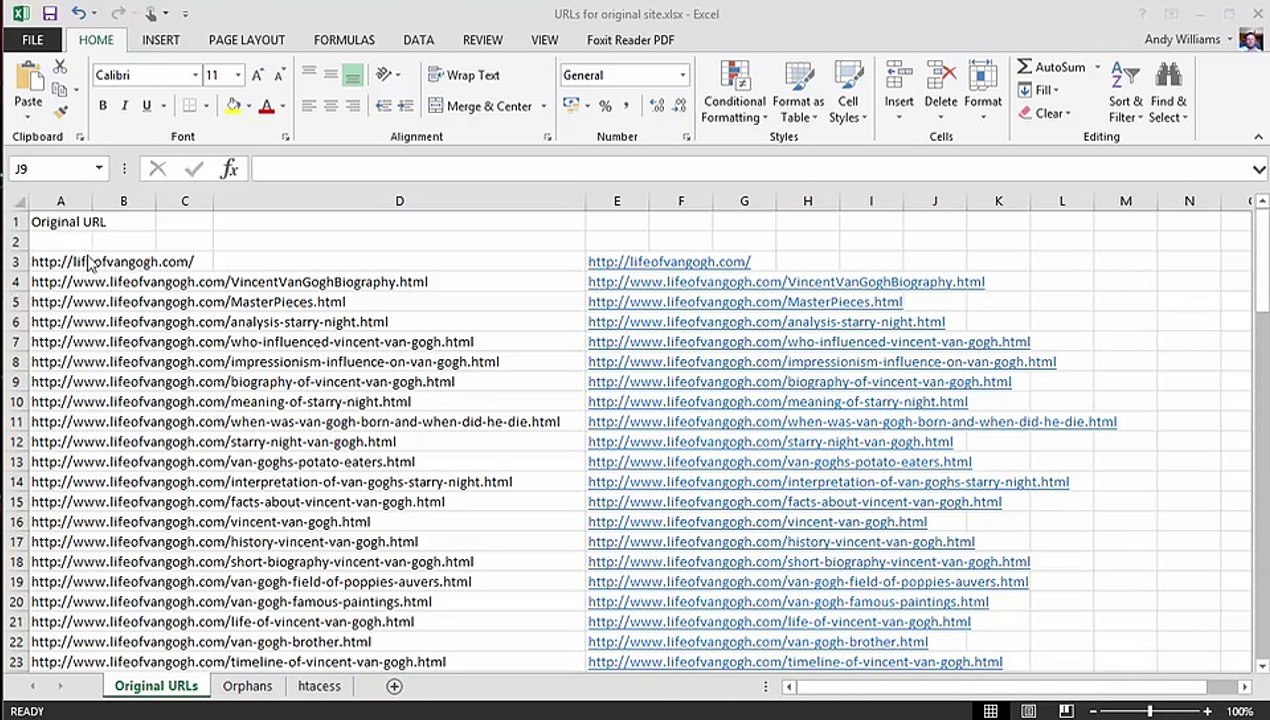1270x720 pixels.
Task: Switch to the FORMULAS ribbon tab
Action: tap(344, 40)
